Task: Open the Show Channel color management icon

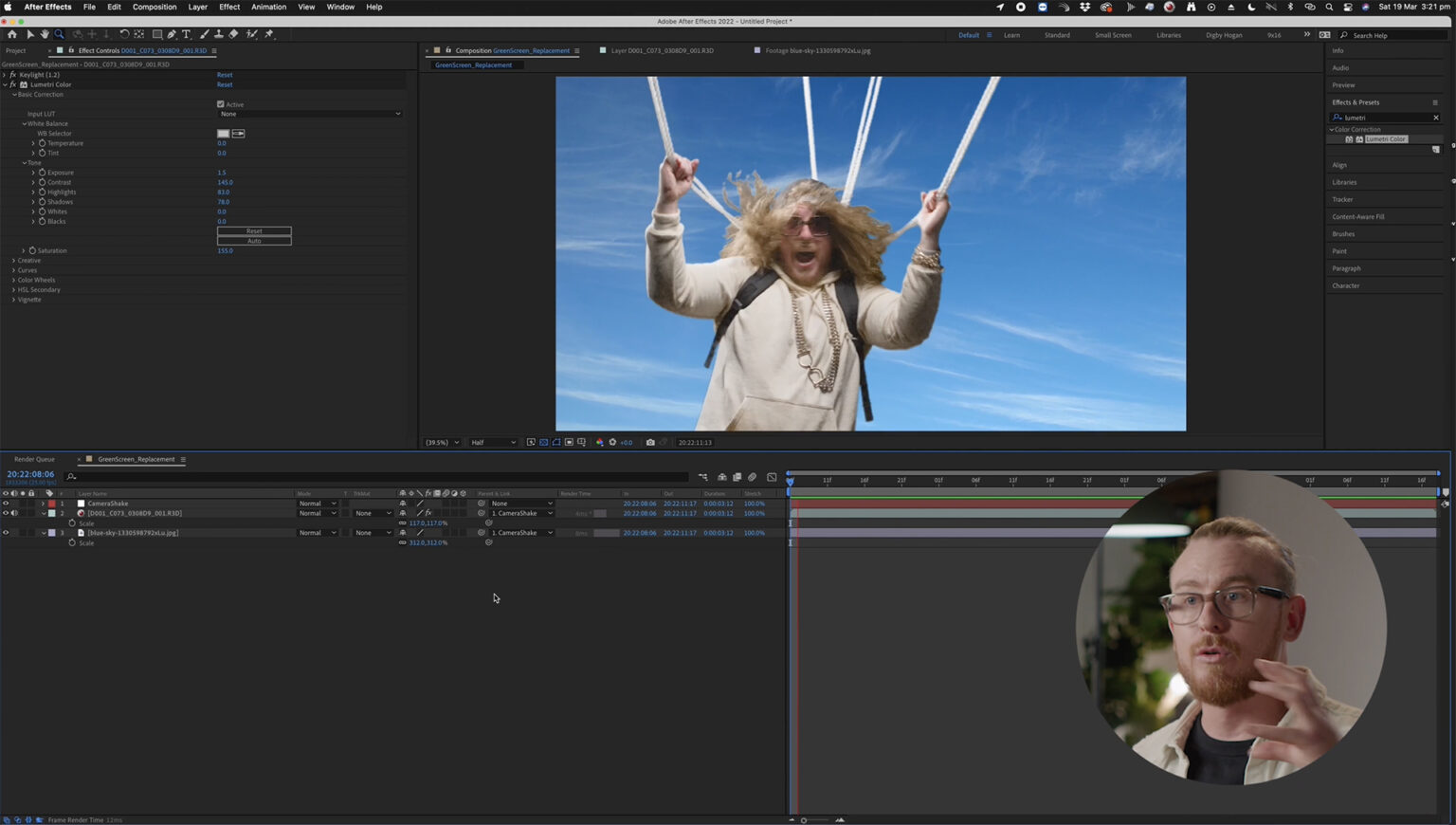Action: click(599, 443)
